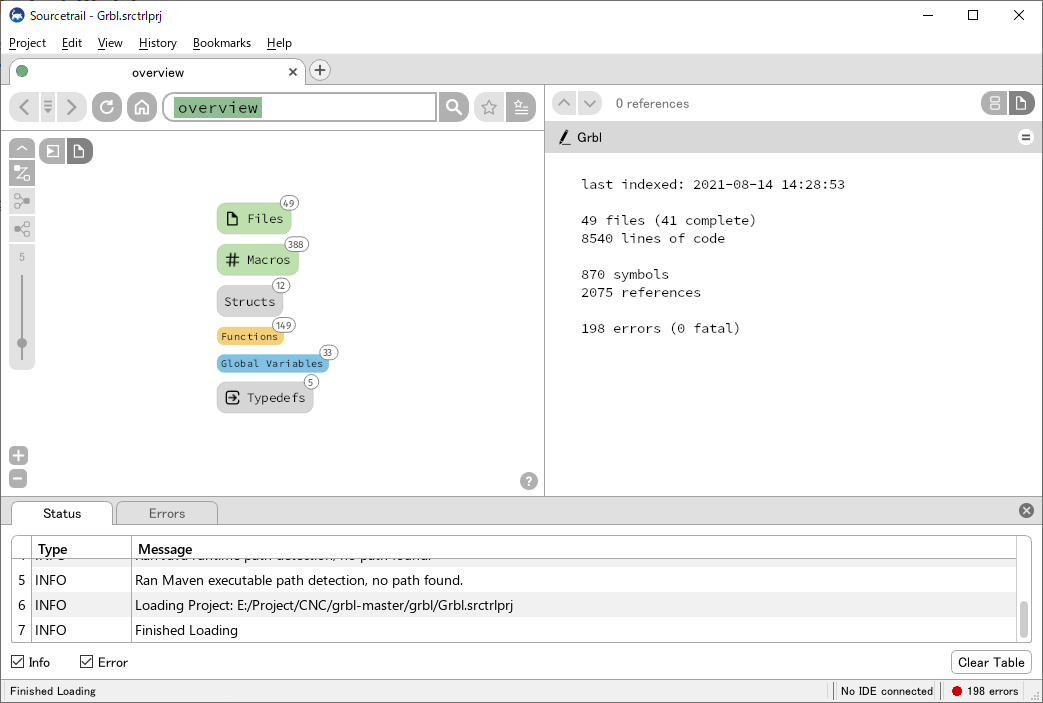Close the status panel with X
Image resolution: width=1043 pixels, height=703 pixels.
(1026, 510)
